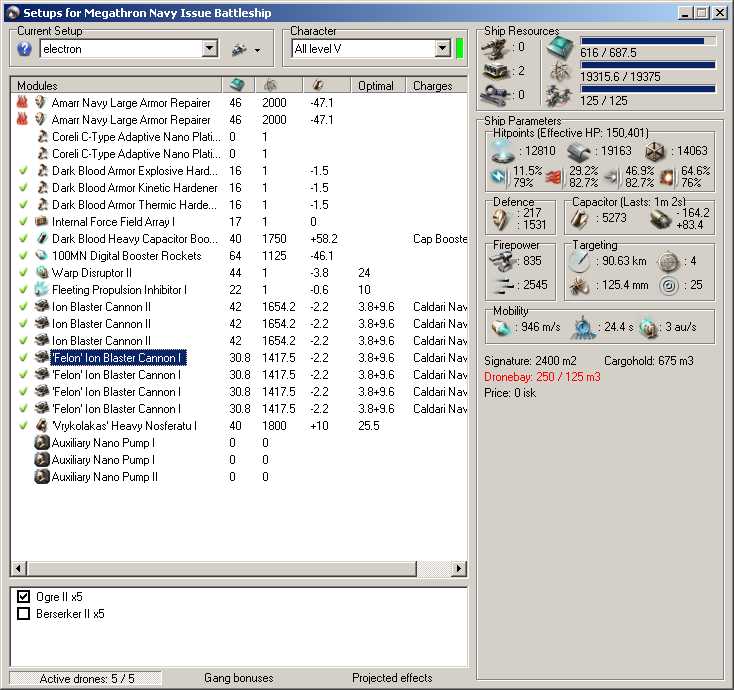Viewport: 734px width, 690px height.
Task: Toggle overheat state on first Amarr Navy Repairer
Action: tap(22, 102)
